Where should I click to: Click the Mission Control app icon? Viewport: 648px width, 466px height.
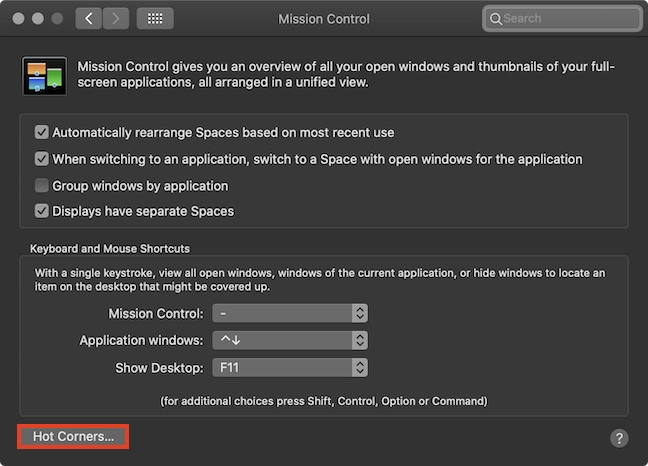45,76
